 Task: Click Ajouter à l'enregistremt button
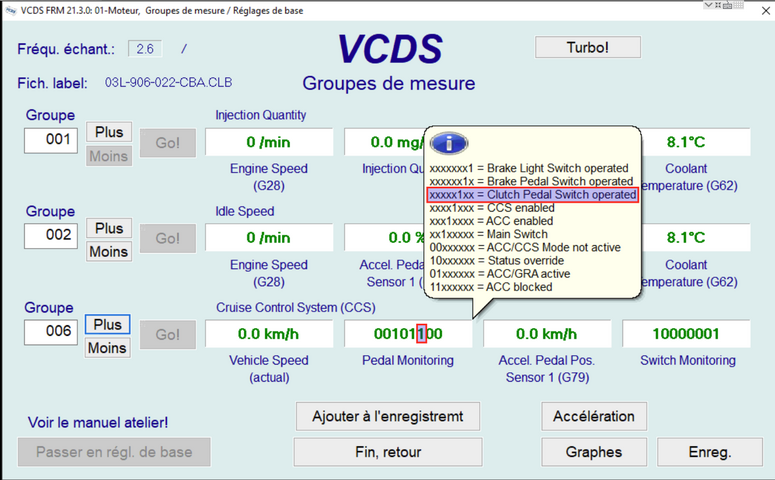tap(388, 416)
